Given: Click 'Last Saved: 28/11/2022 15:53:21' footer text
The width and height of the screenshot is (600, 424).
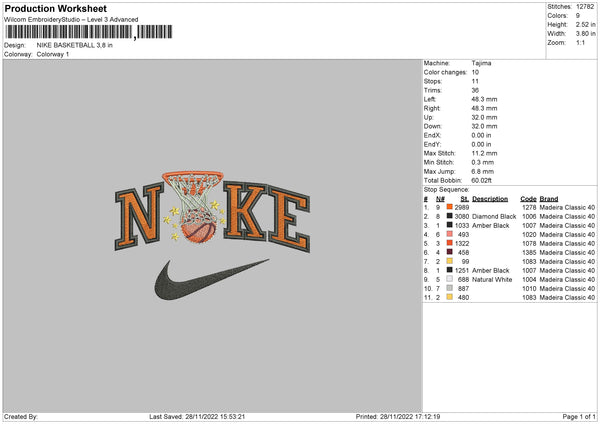Looking at the screenshot, I should pos(197,417).
